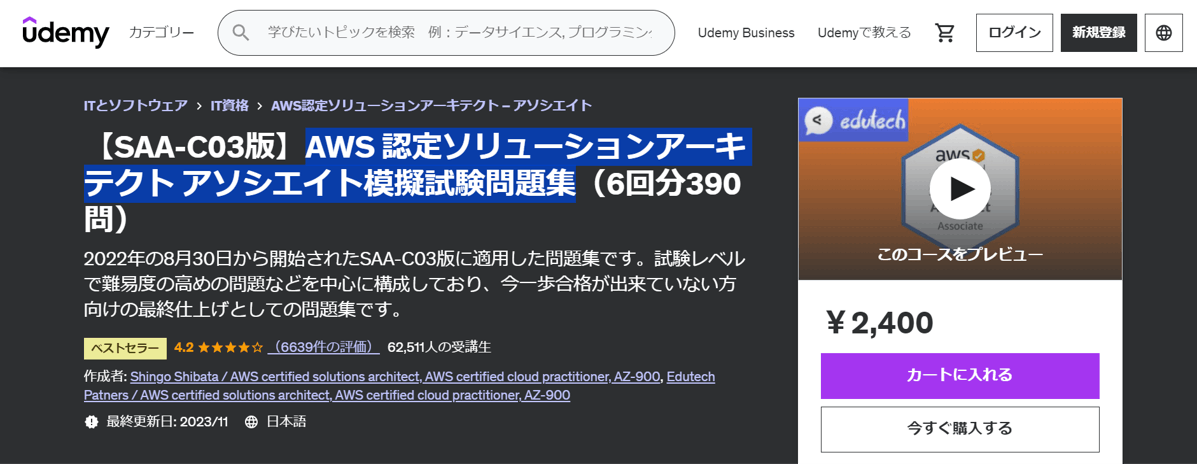Go to IT資格 breadcrumb
This screenshot has height=464, width=1197.
pyautogui.click(x=229, y=105)
